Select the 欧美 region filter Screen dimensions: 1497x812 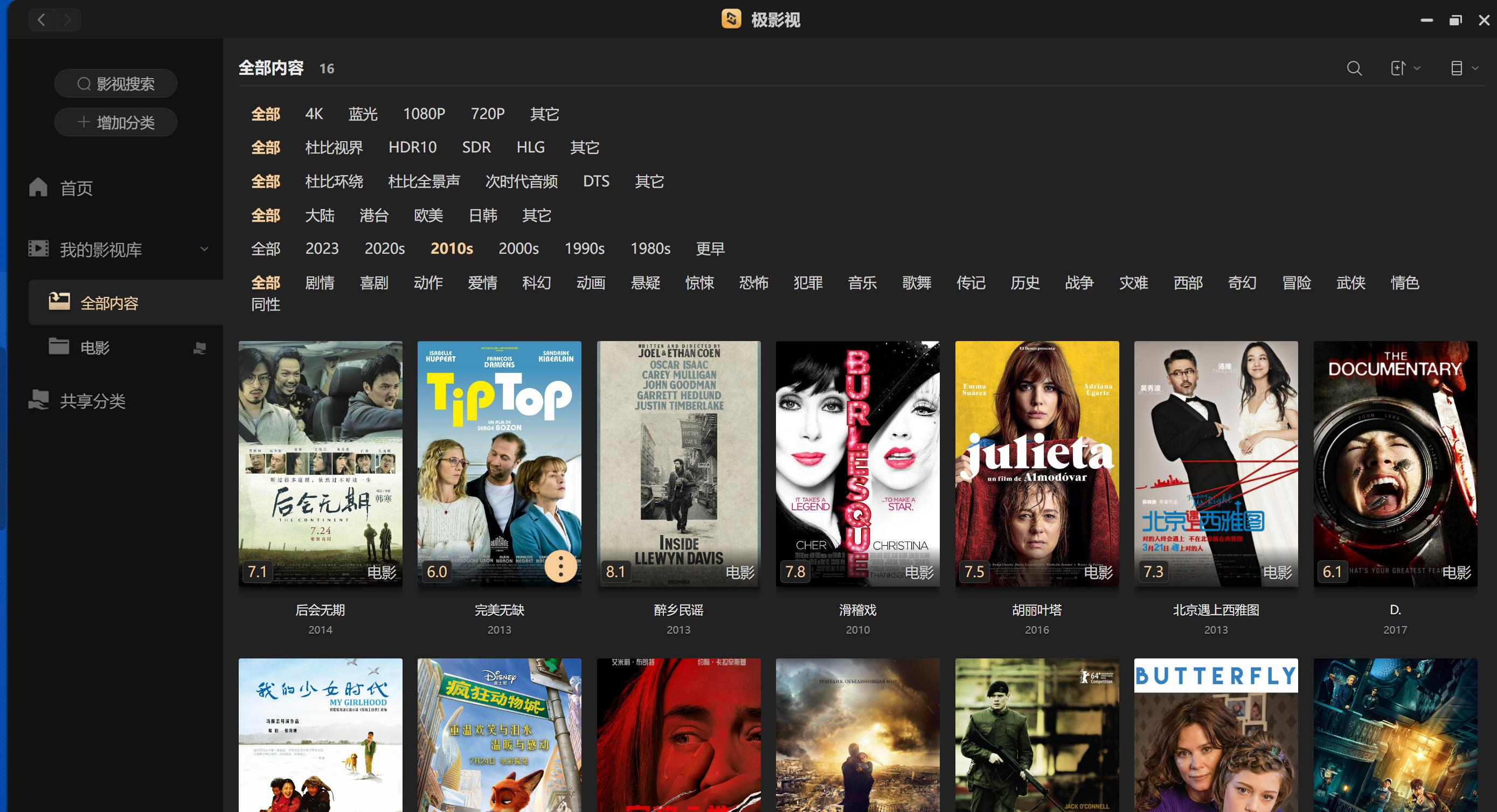[428, 216]
